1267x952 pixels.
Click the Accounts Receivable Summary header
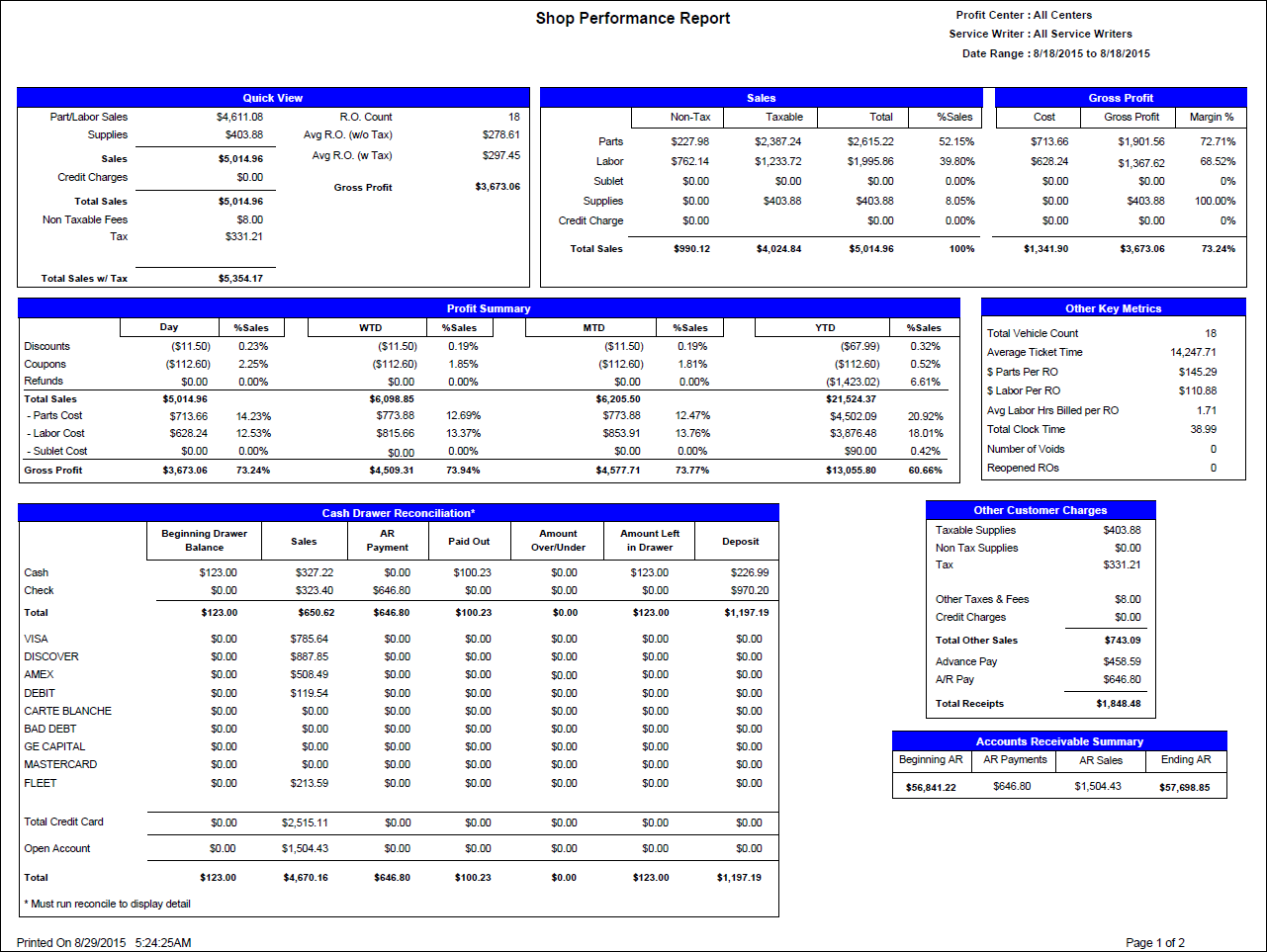tap(1059, 740)
